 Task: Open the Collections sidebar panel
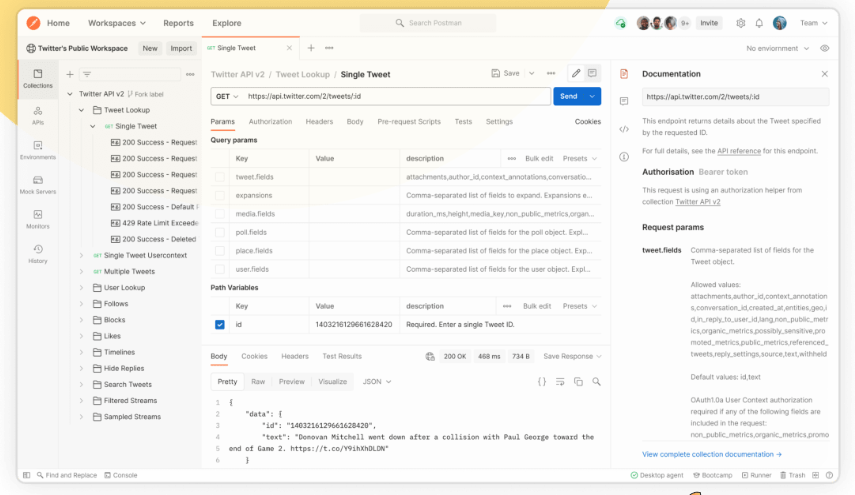click(x=38, y=79)
